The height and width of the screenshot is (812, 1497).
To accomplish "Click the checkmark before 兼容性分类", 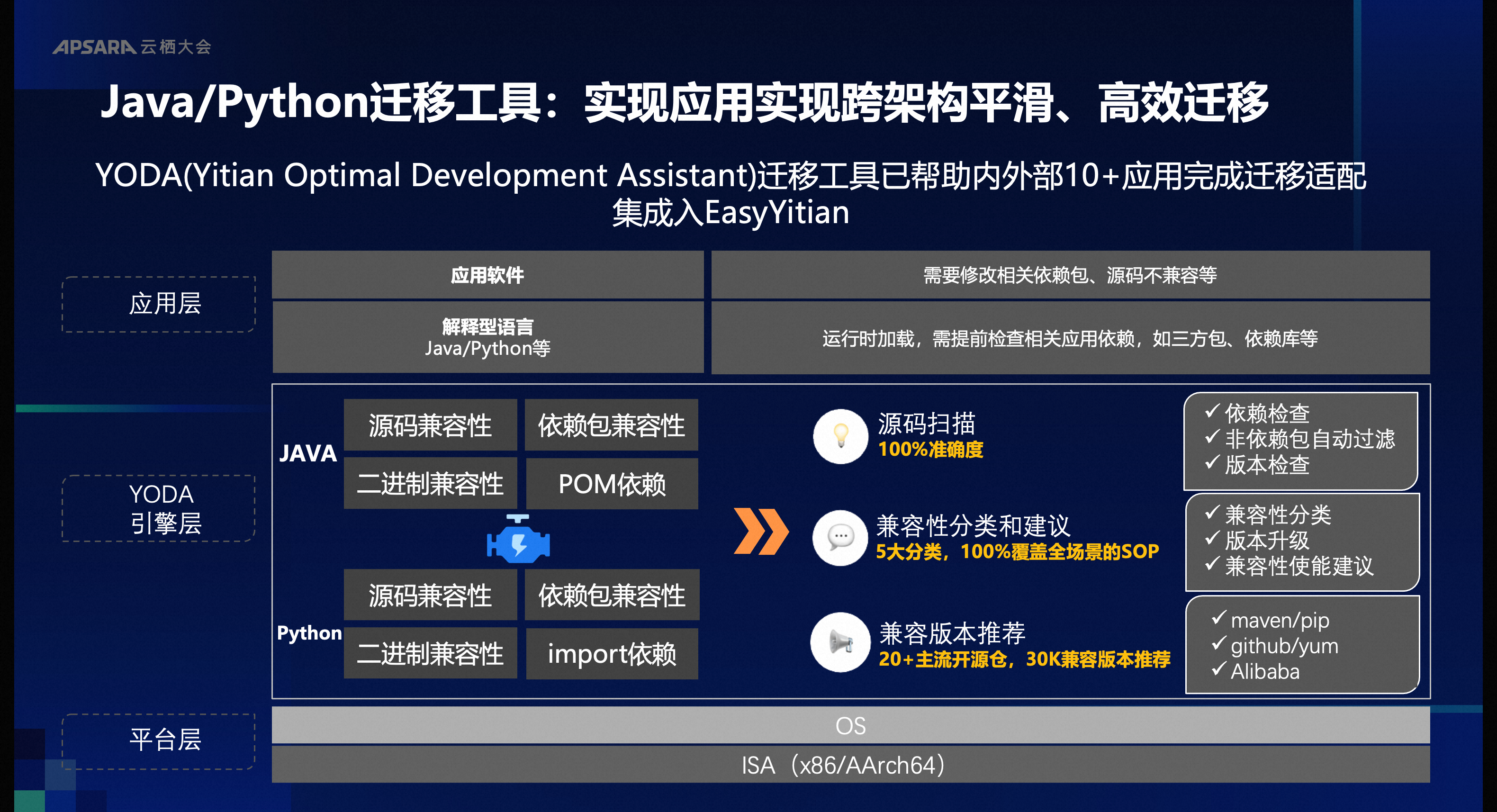I will coord(1212,512).
